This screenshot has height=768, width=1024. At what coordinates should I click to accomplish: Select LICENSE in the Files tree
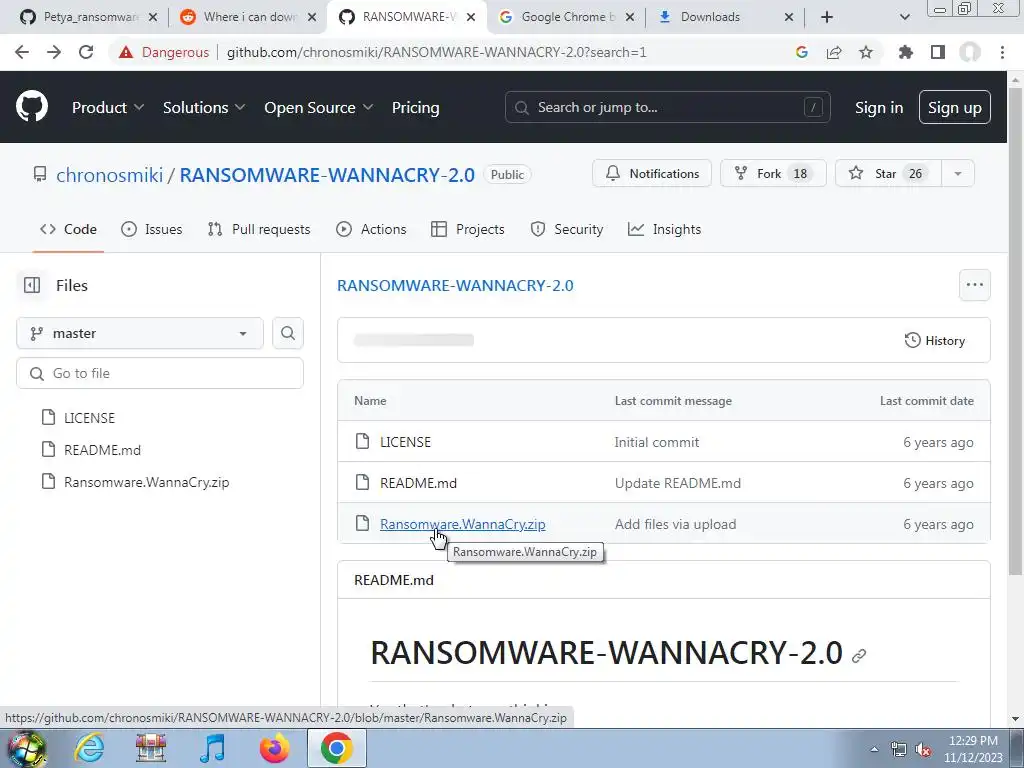pos(89,418)
